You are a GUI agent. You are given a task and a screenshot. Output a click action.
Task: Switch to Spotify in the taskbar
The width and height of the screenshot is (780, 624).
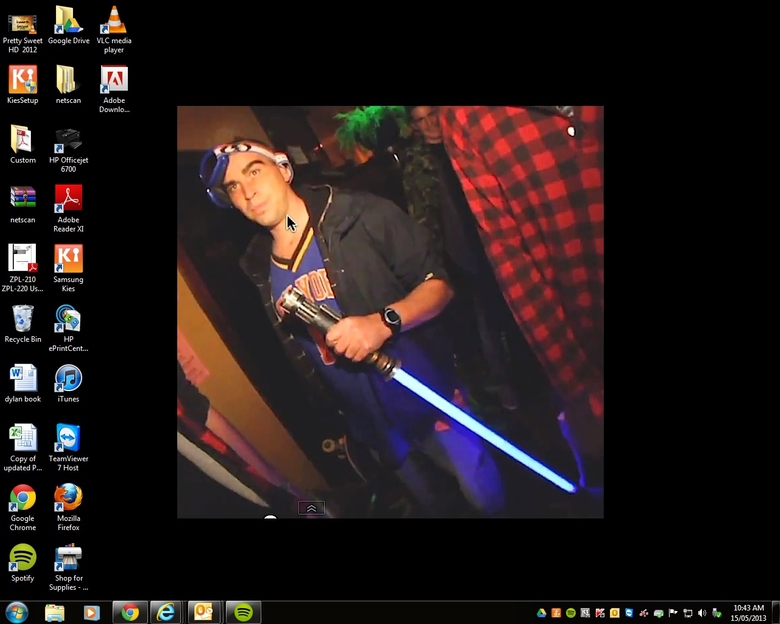click(243, 613)
